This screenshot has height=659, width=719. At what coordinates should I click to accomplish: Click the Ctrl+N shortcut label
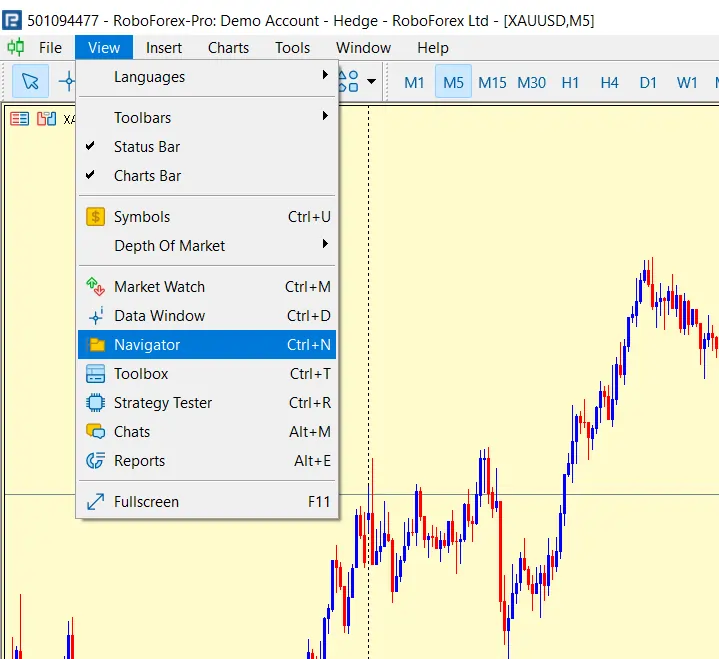(x=309, y=344)
